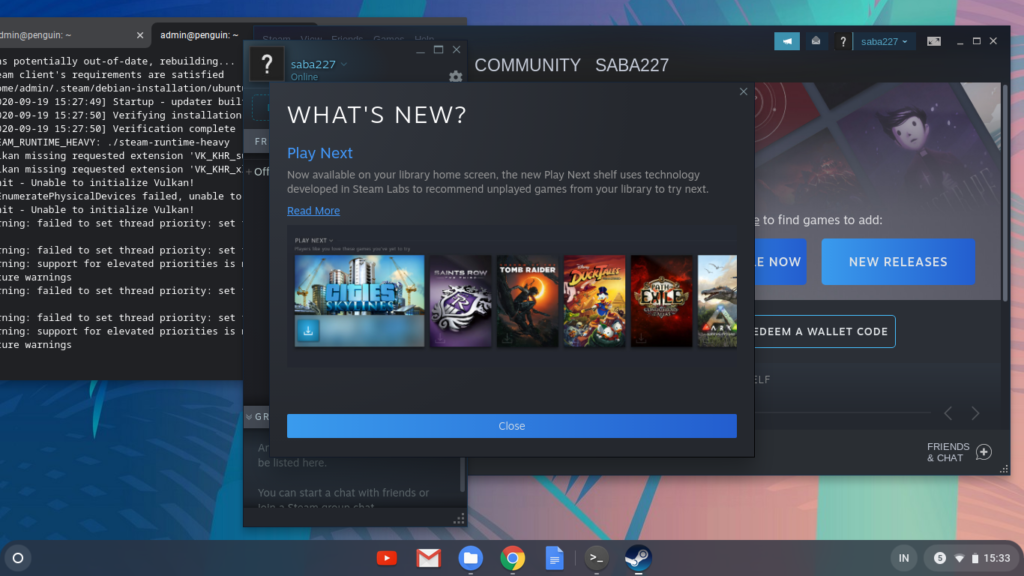
Task: Switch to the second admin@penguin terminal tab
Action: [x=199, y=35]
